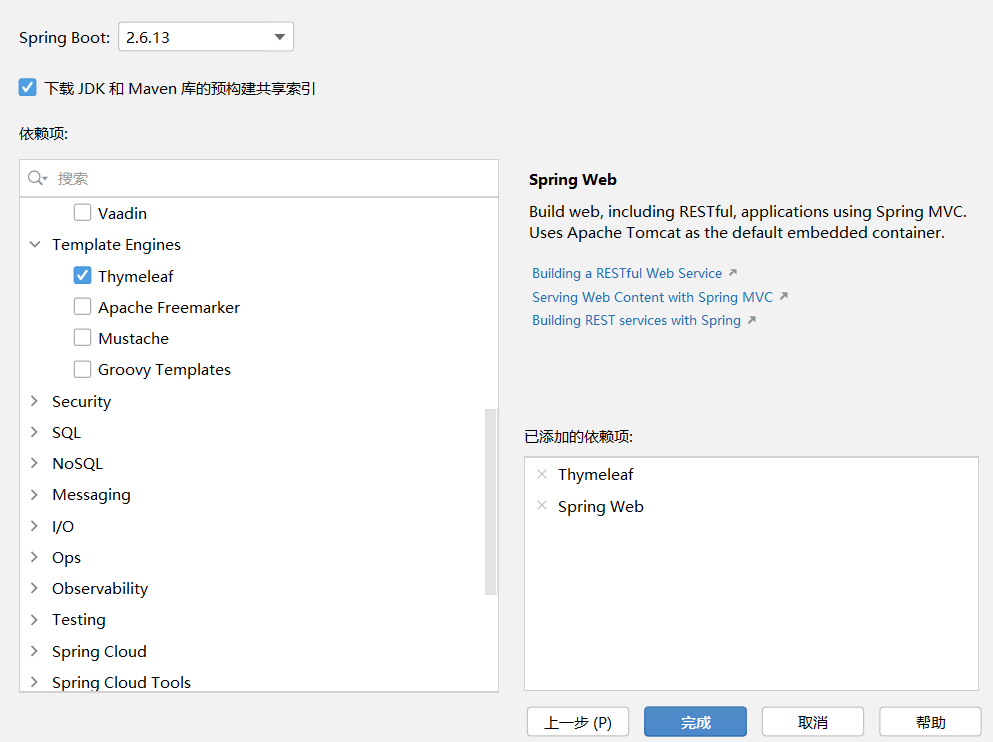Remove Thymeleaf from added dependencies
993x742 pixels.
(x=542, y=474)
